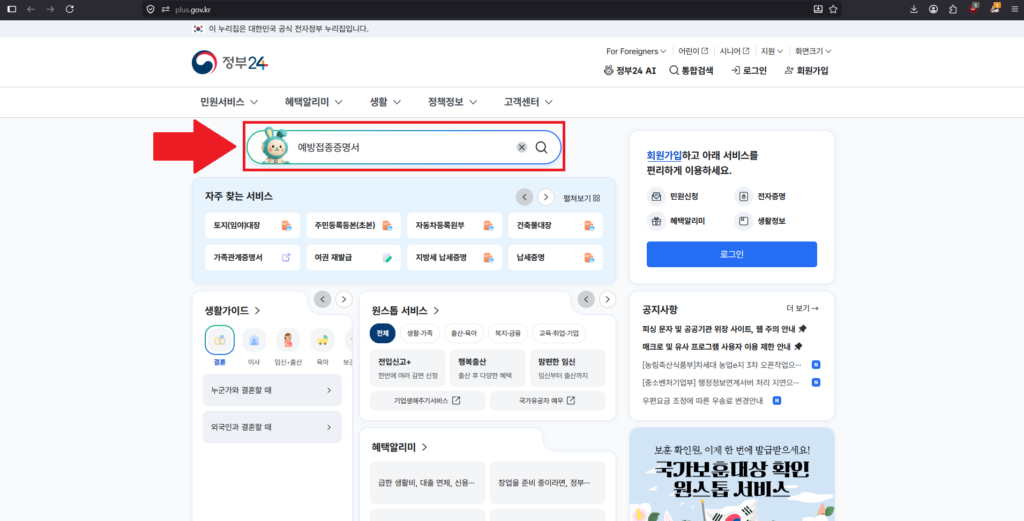1024x521 pixels.
Task: Open 시니어 site link
Action: point(735,51)
